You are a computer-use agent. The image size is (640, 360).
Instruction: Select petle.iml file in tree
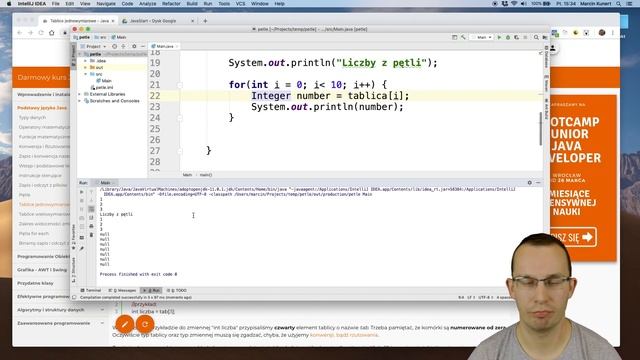(x=102, y=87)
